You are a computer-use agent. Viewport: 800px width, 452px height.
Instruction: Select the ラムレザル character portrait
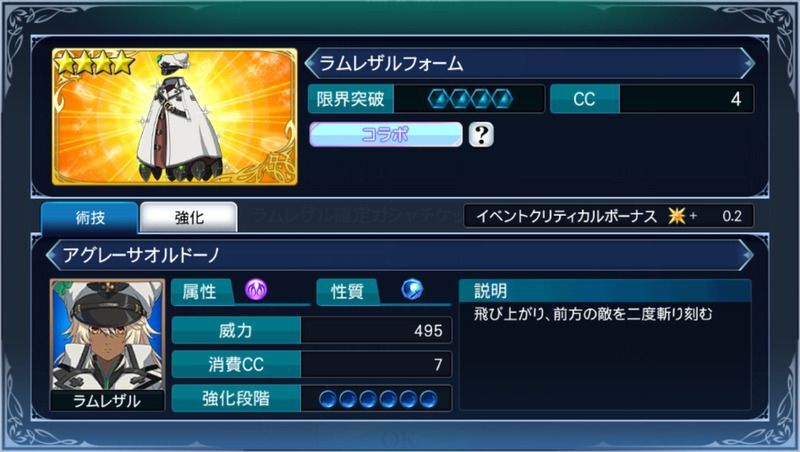107,344
